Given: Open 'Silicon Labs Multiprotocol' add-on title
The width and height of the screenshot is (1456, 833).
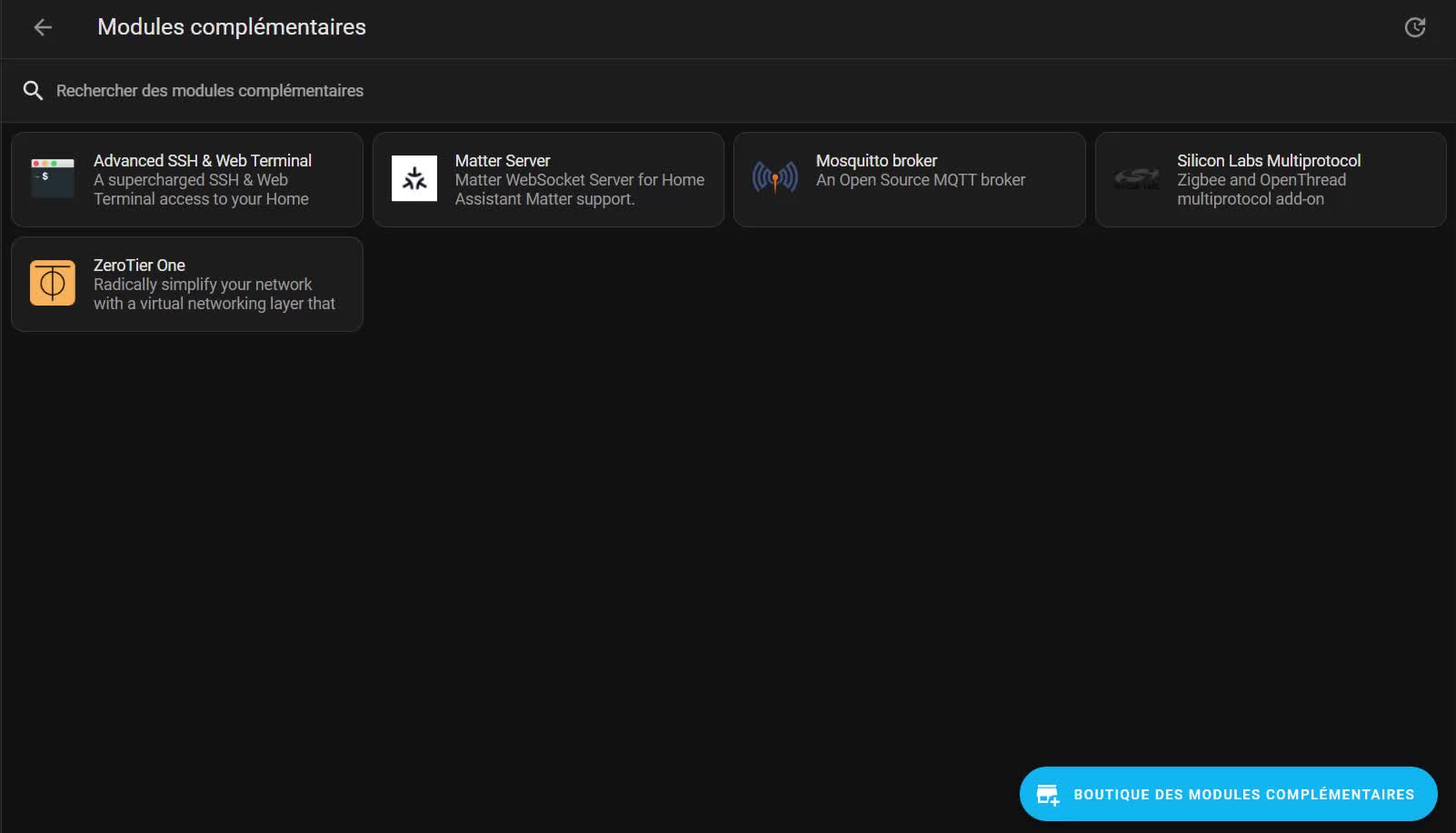Looking at the screenshot, I should pos(1269,160).
